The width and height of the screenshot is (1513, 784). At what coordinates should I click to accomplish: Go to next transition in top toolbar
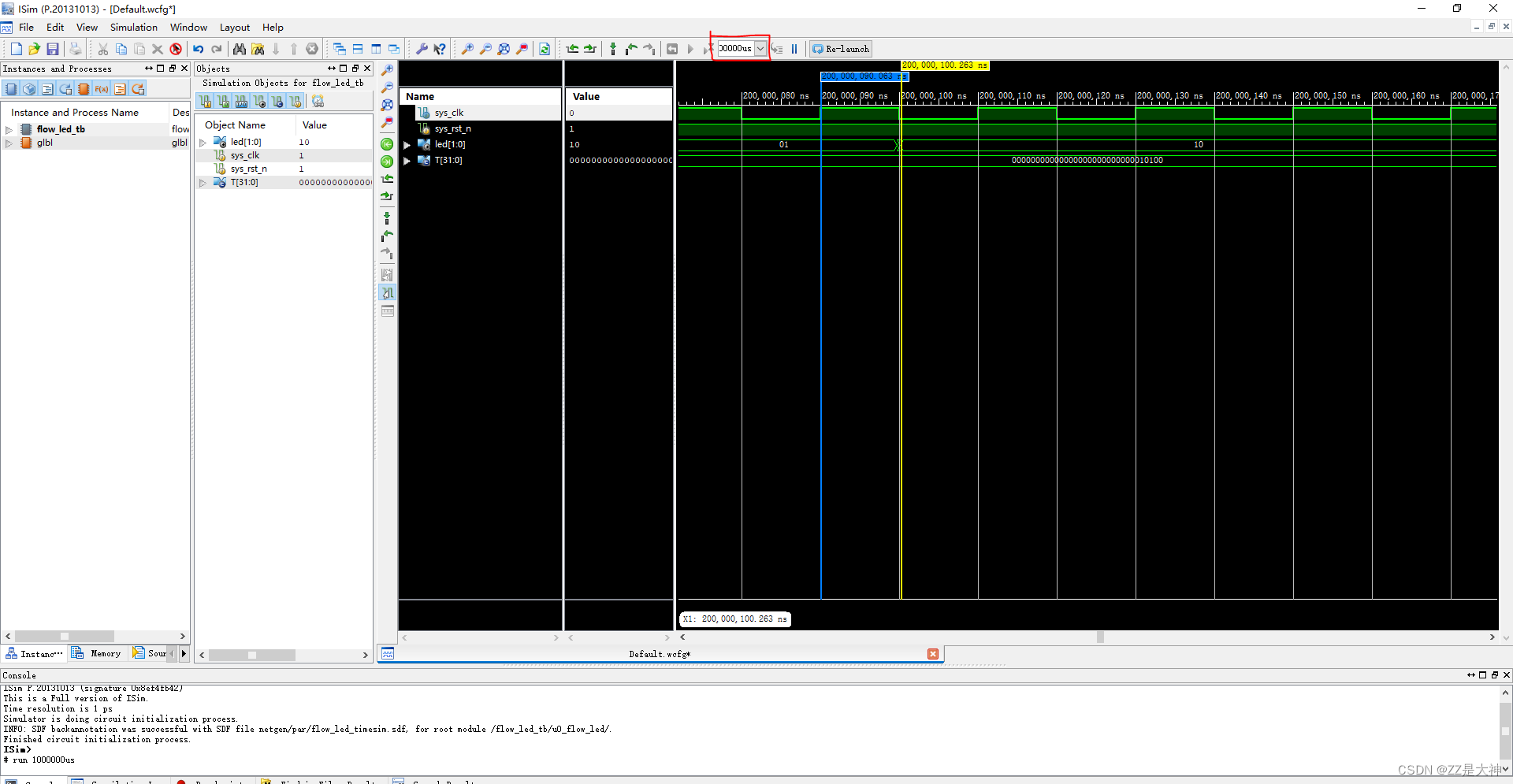(590, 49)
